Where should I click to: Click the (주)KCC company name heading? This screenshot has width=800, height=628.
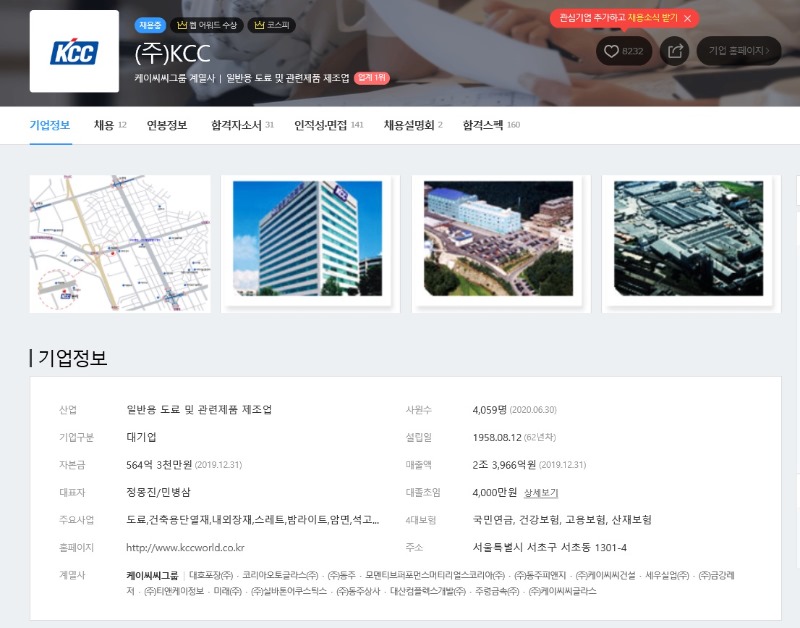tap(172, 54)
